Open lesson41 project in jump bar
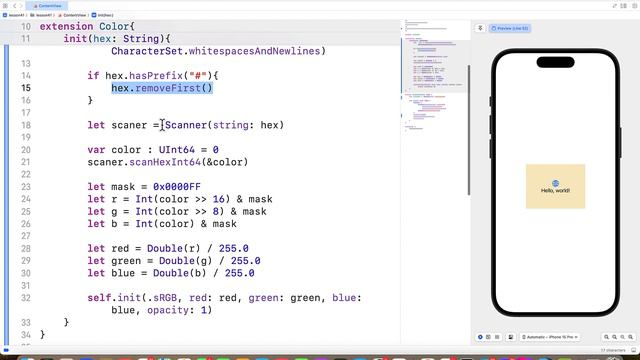 pyautogui.click(x=14, y=15)
